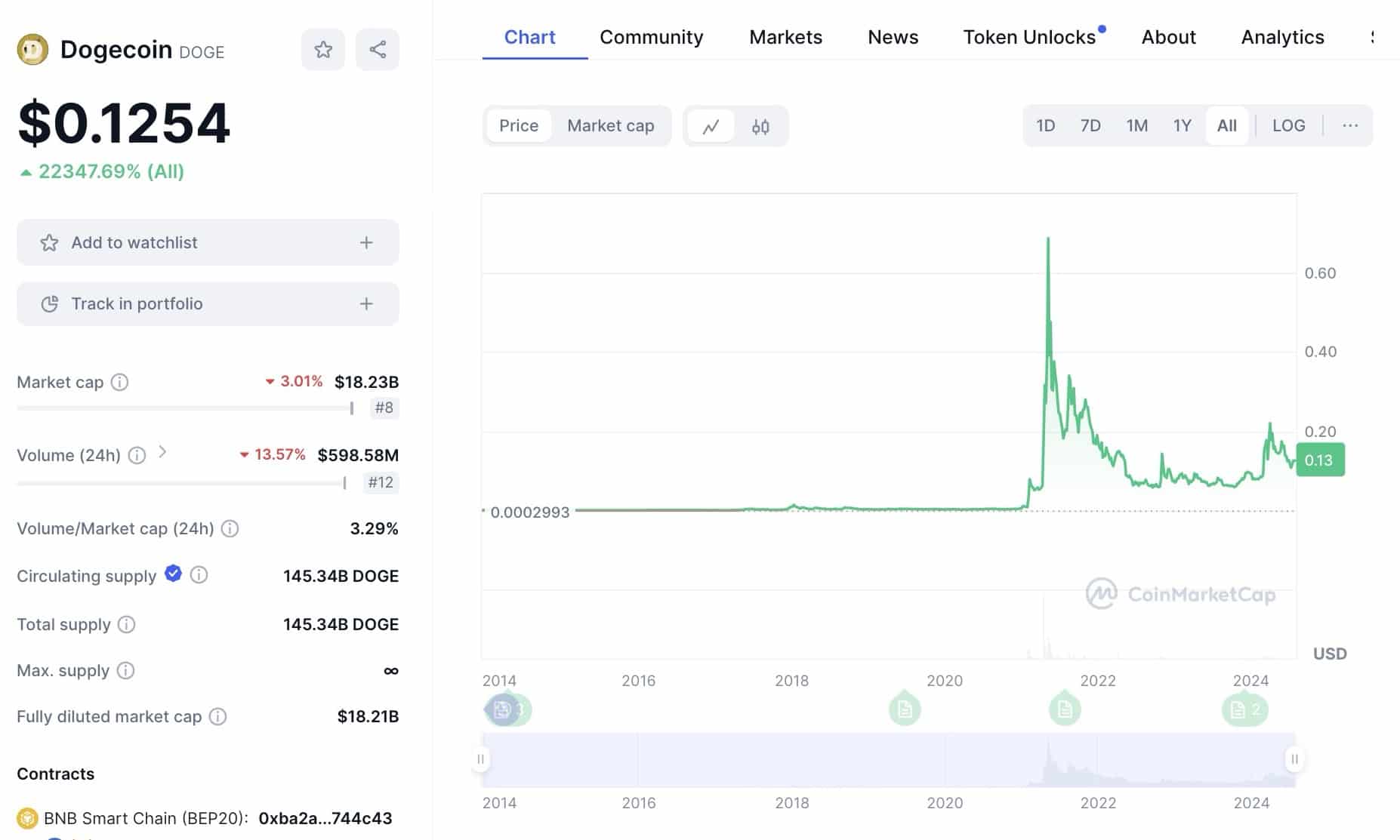Select the 1D time range
This screenshot has height=840, width=1400.
tap(1045, 125)
